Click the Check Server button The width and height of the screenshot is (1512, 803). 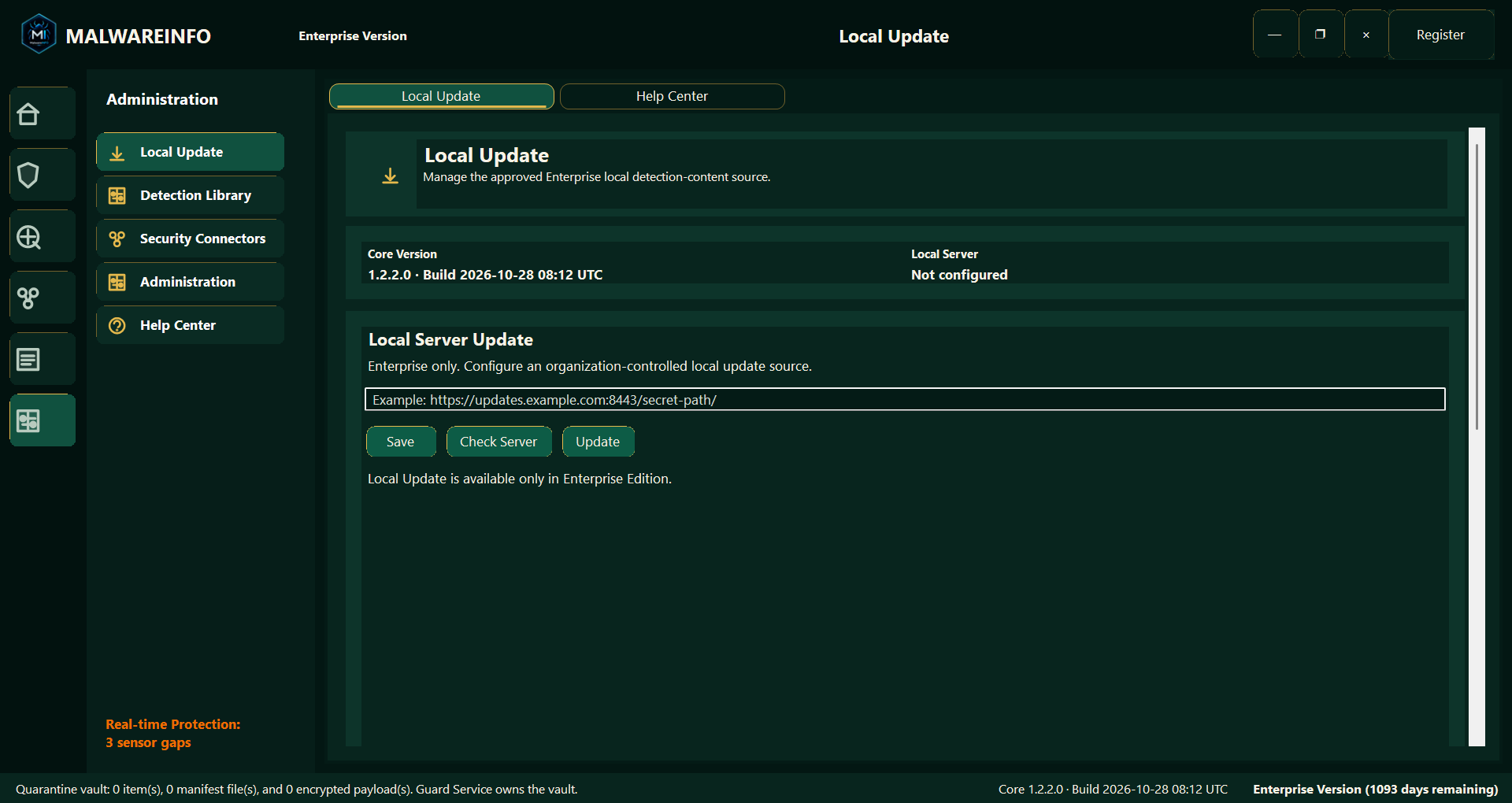click(498, 442)
